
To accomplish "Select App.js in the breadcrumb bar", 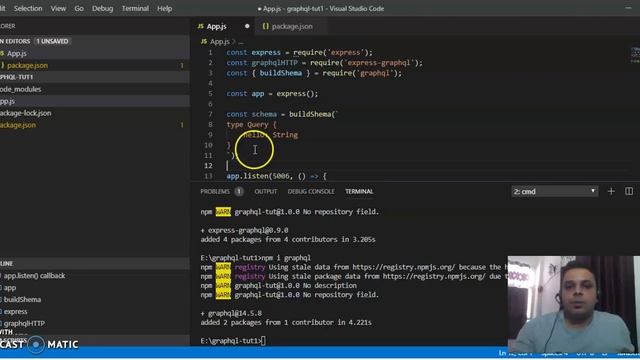I will (220, 42).
